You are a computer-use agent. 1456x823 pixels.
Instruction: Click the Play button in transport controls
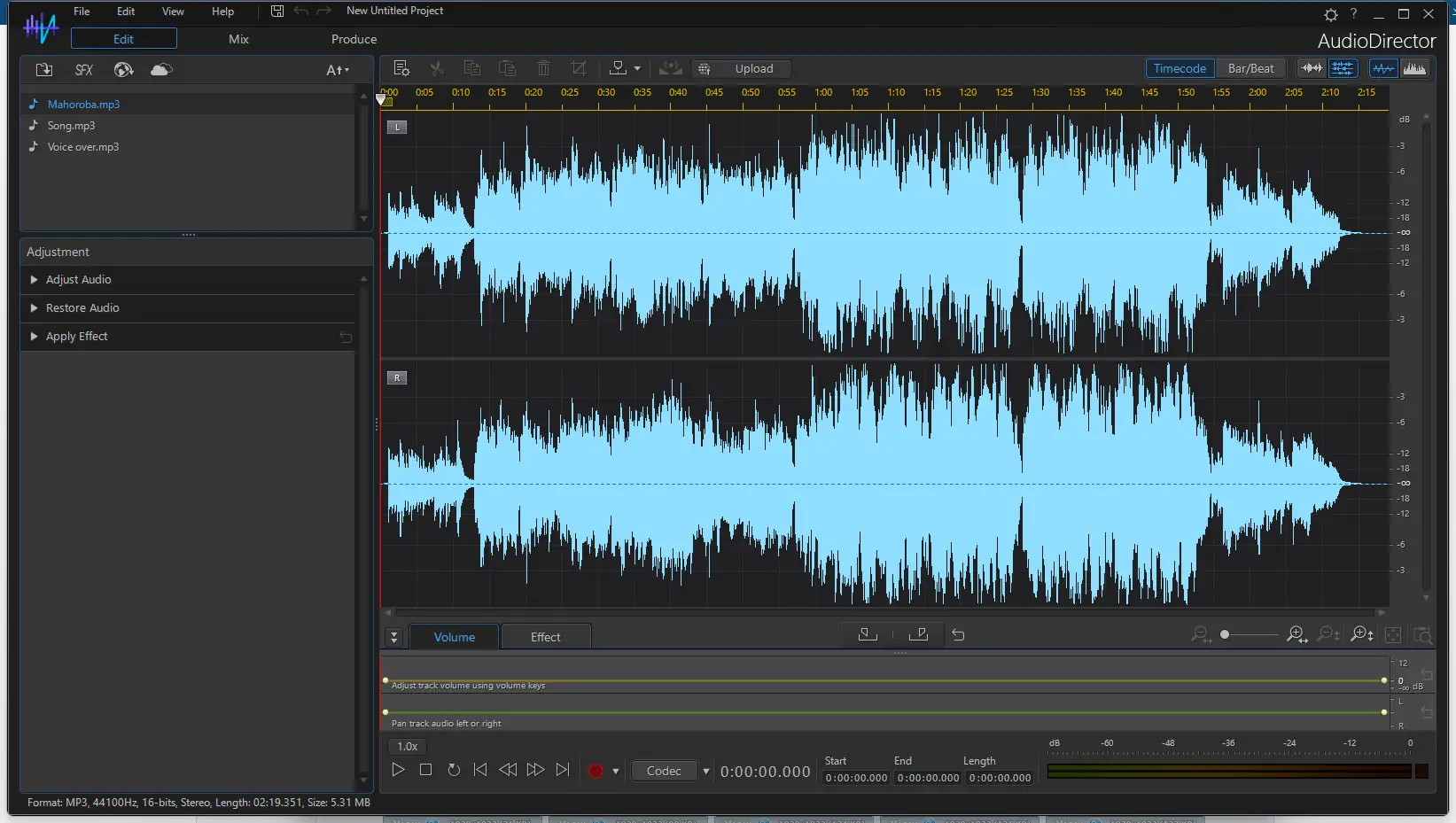398,770
